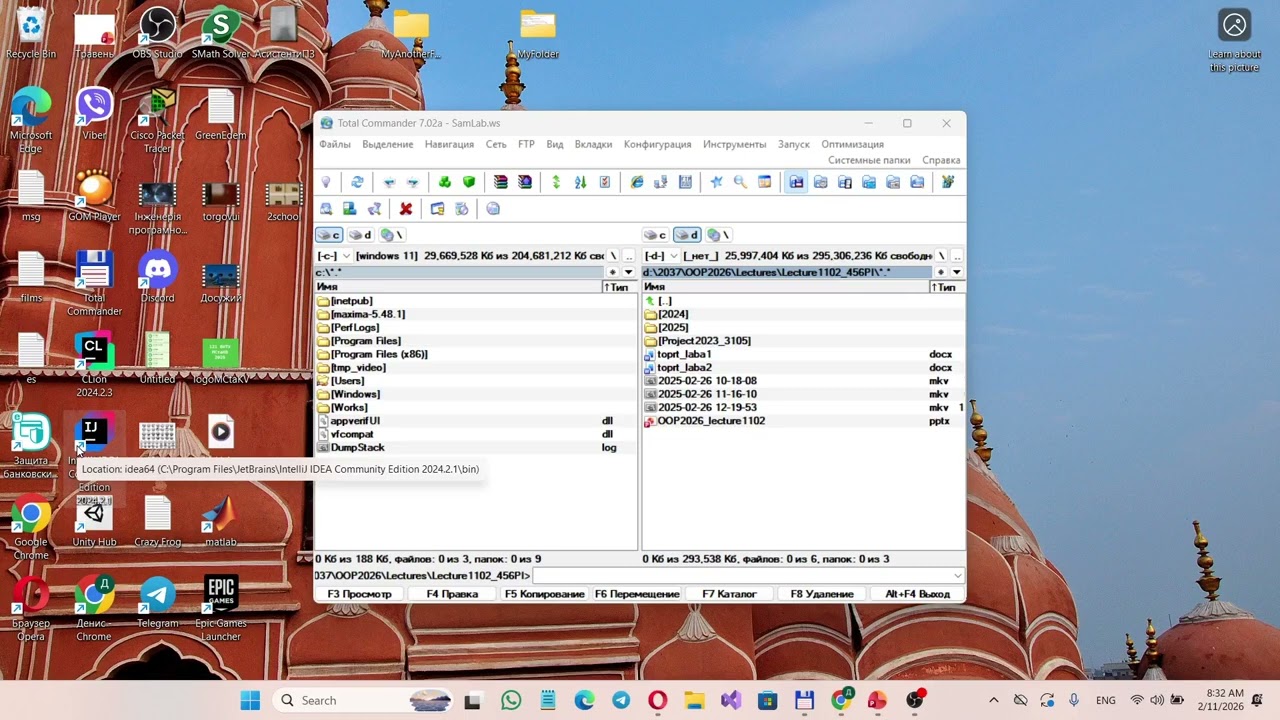
Task: Open Windows Start button on taskbar
Action: [x=250, y=700]
